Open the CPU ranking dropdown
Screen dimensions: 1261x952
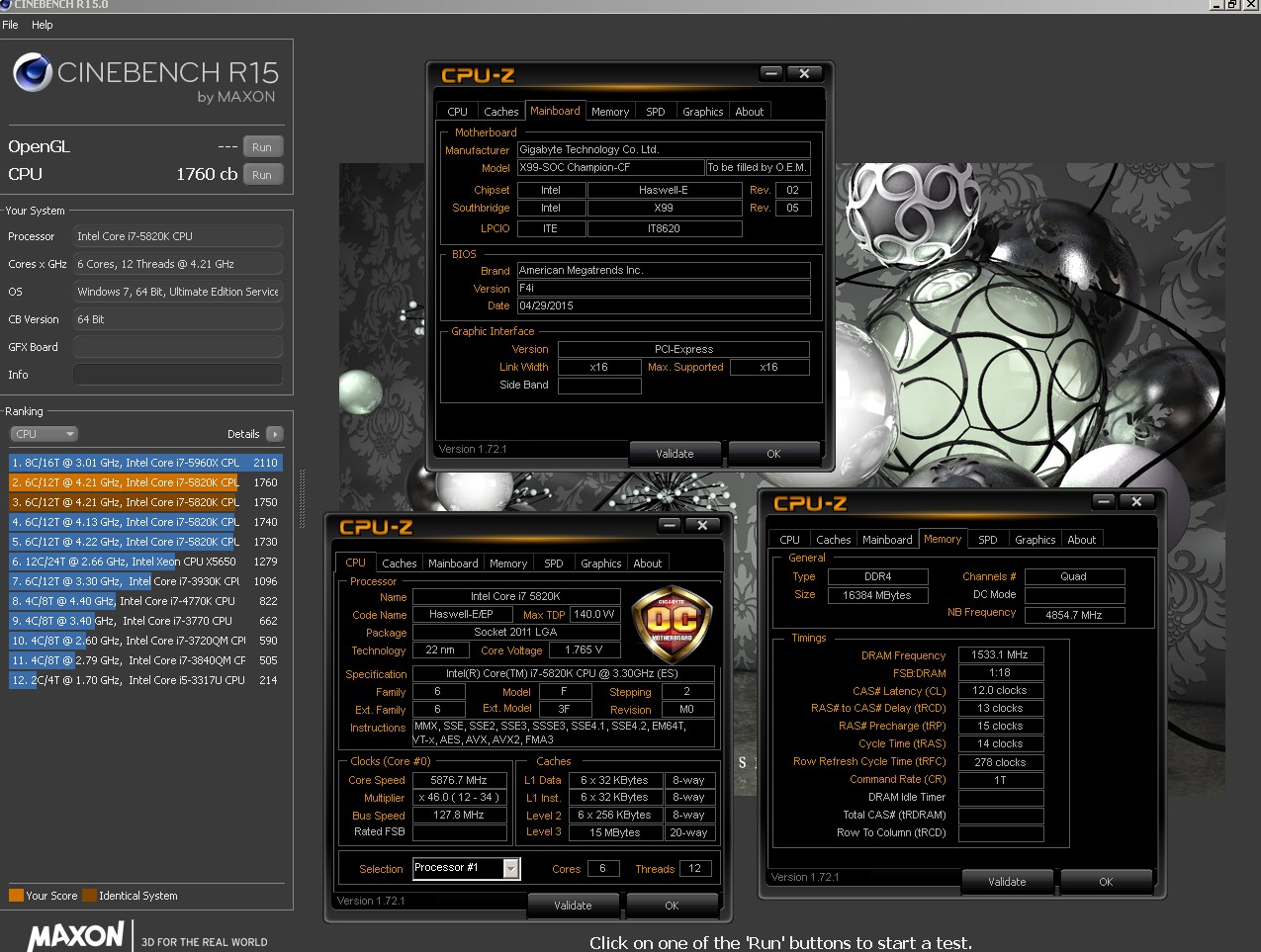point(44,434)
